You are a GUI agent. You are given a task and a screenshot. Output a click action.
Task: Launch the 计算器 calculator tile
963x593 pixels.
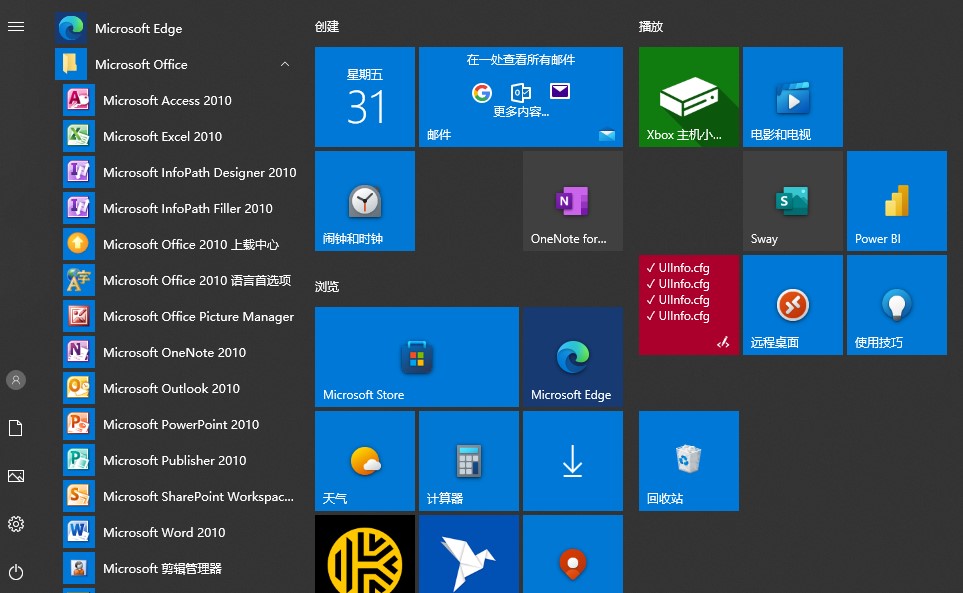pyautogui.click(x=468, y=461)
